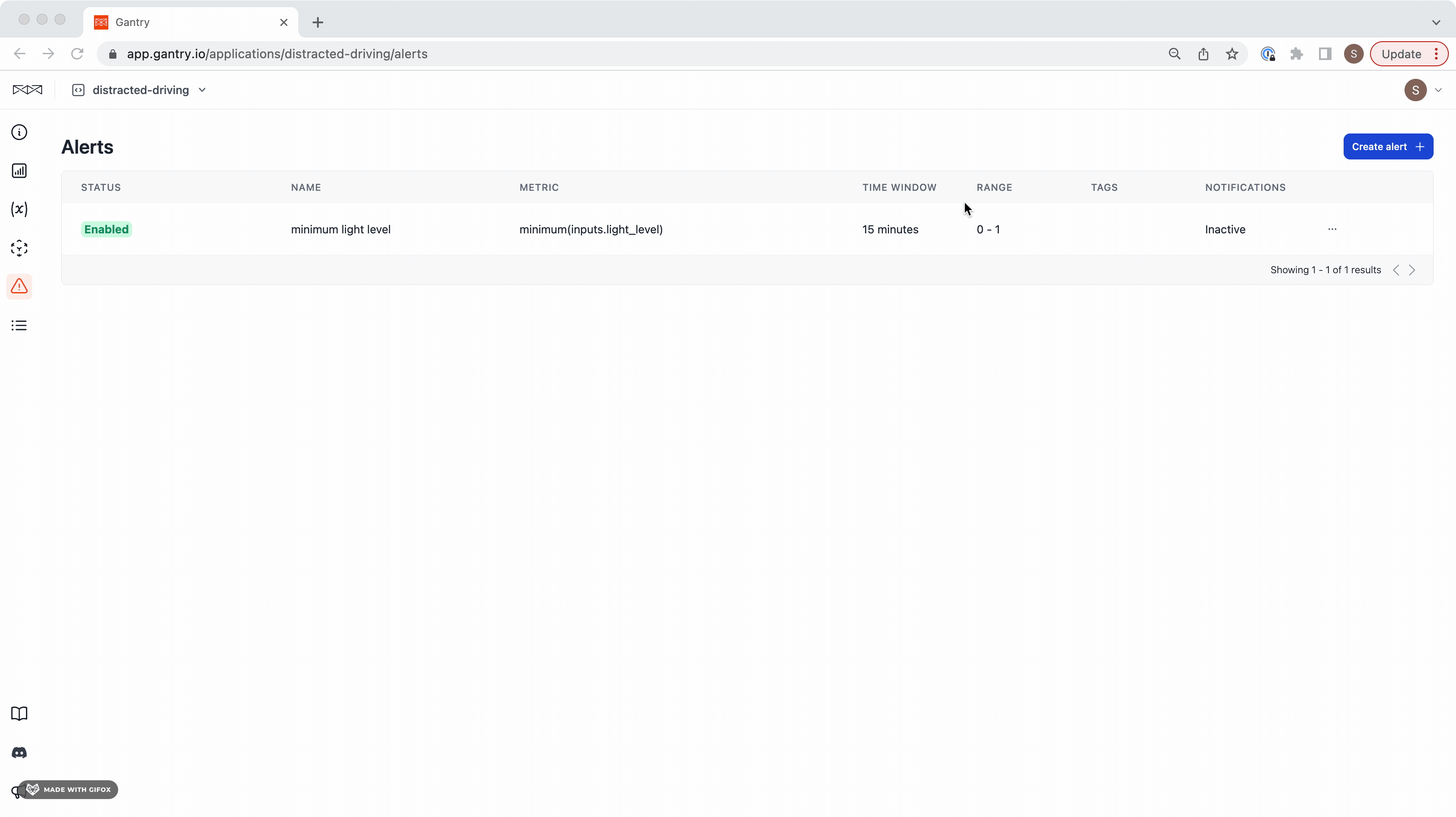Open the Discord community icon

pyautogui.click(x=19, y=752)
